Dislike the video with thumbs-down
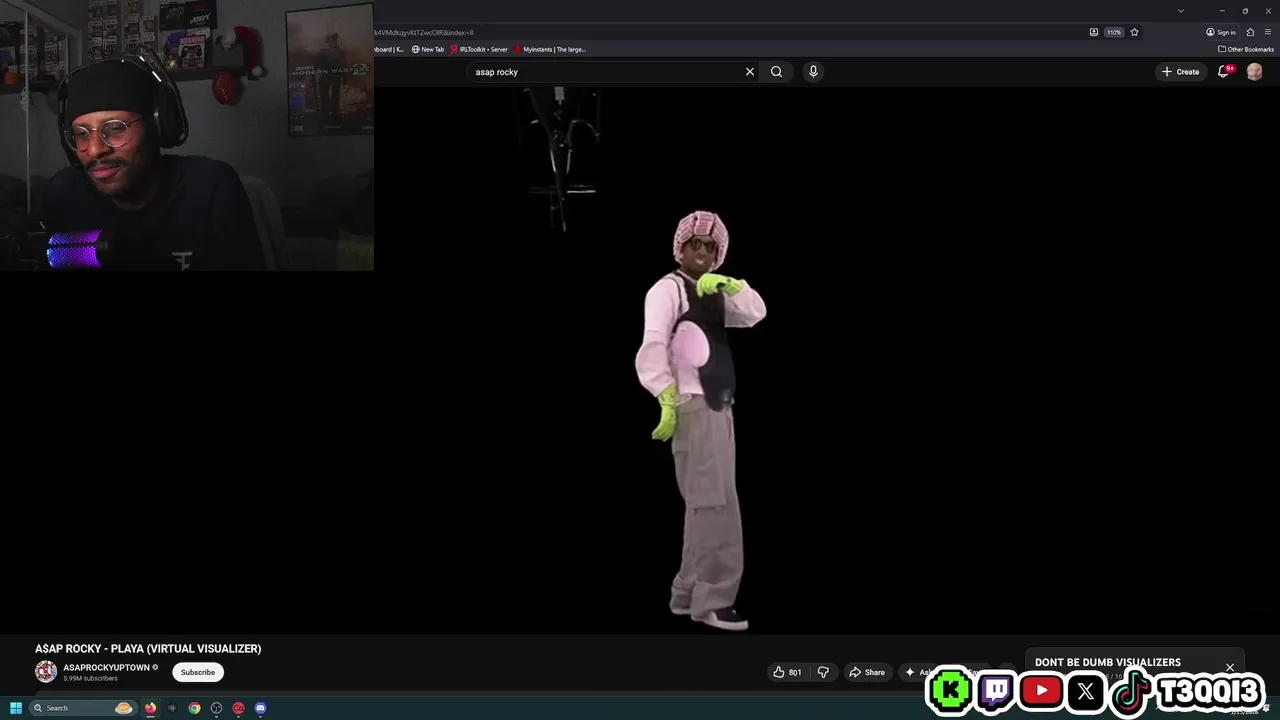Screen dimensions: 1280x720 (x=823, y=672)
